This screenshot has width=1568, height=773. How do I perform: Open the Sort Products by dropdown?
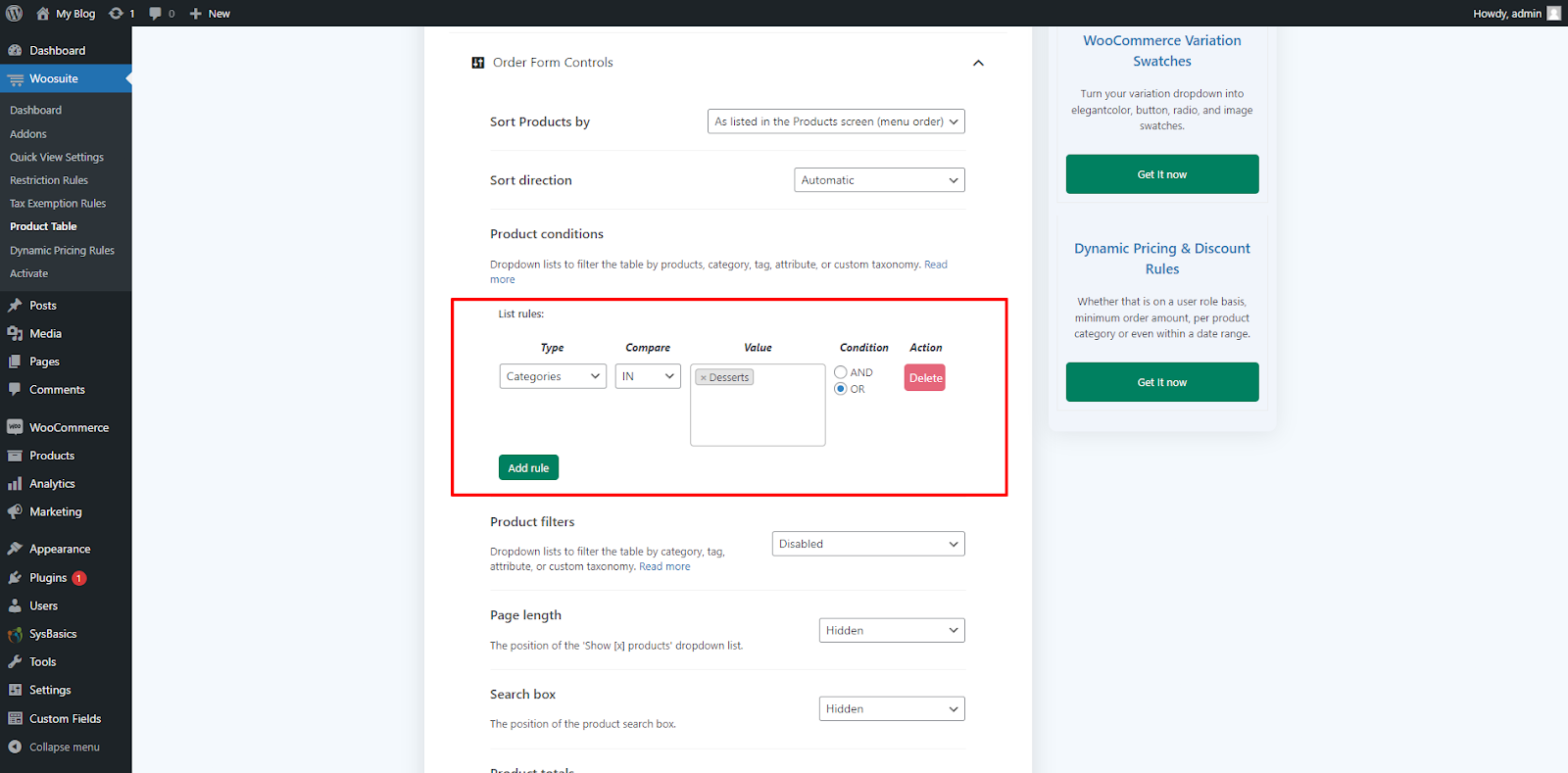click(836, 121)
